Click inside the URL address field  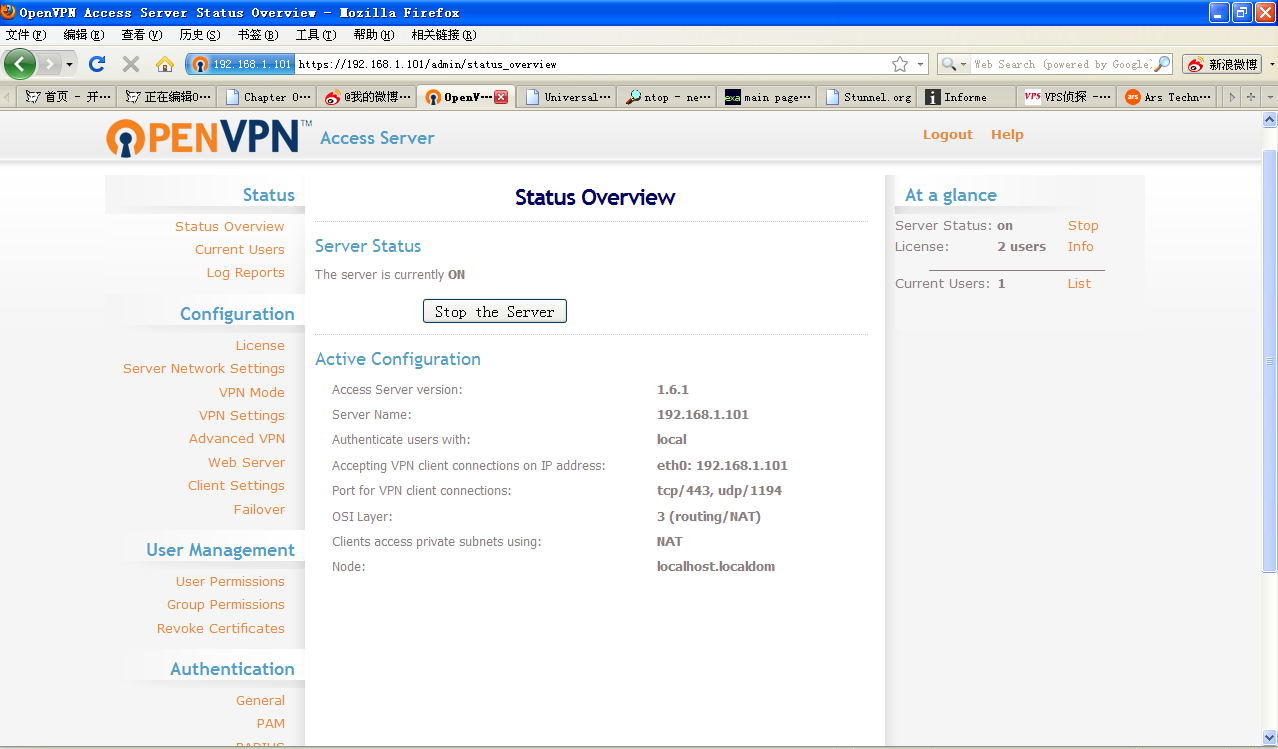coord(590,64)
